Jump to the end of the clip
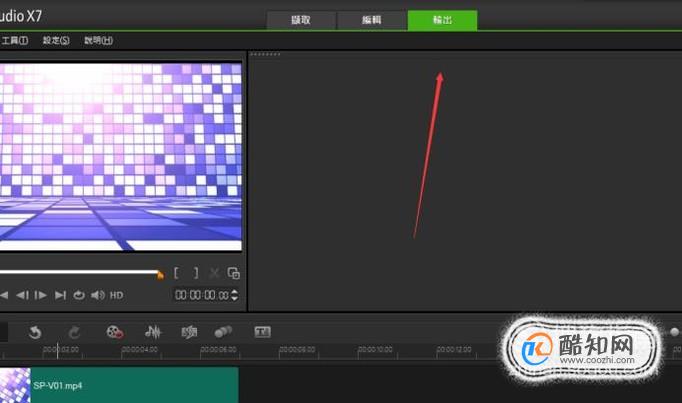The image size is (682, 403). (x=60, y=295)
